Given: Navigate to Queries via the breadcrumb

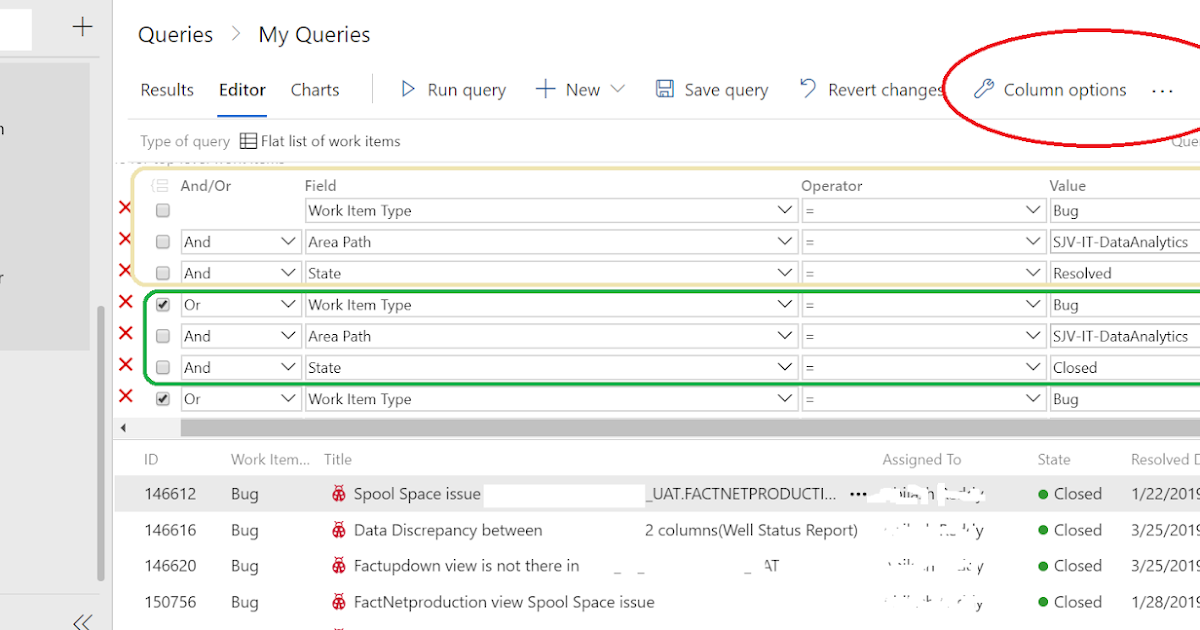Looking at the screenshot, I should pyautogui.click(x=175, y=34).
